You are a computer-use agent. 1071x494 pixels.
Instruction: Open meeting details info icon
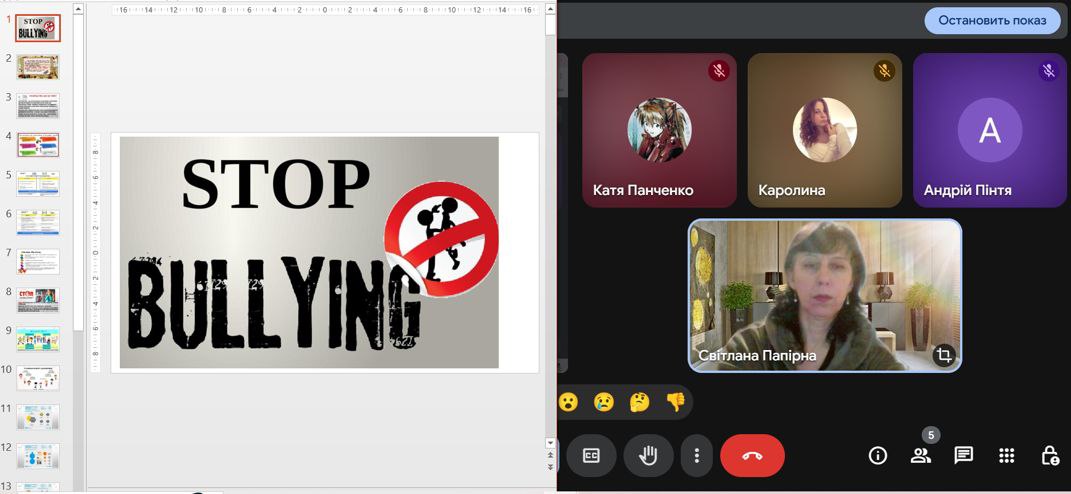coord(878,456)
